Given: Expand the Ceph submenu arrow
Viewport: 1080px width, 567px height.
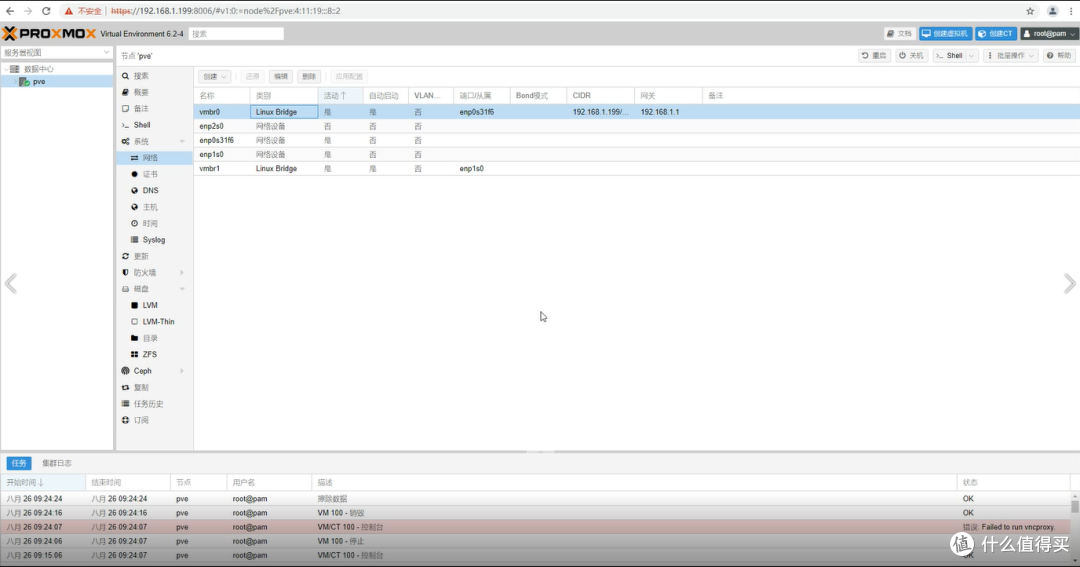Looking at the screenshot, I should click(x=183, y=371).
